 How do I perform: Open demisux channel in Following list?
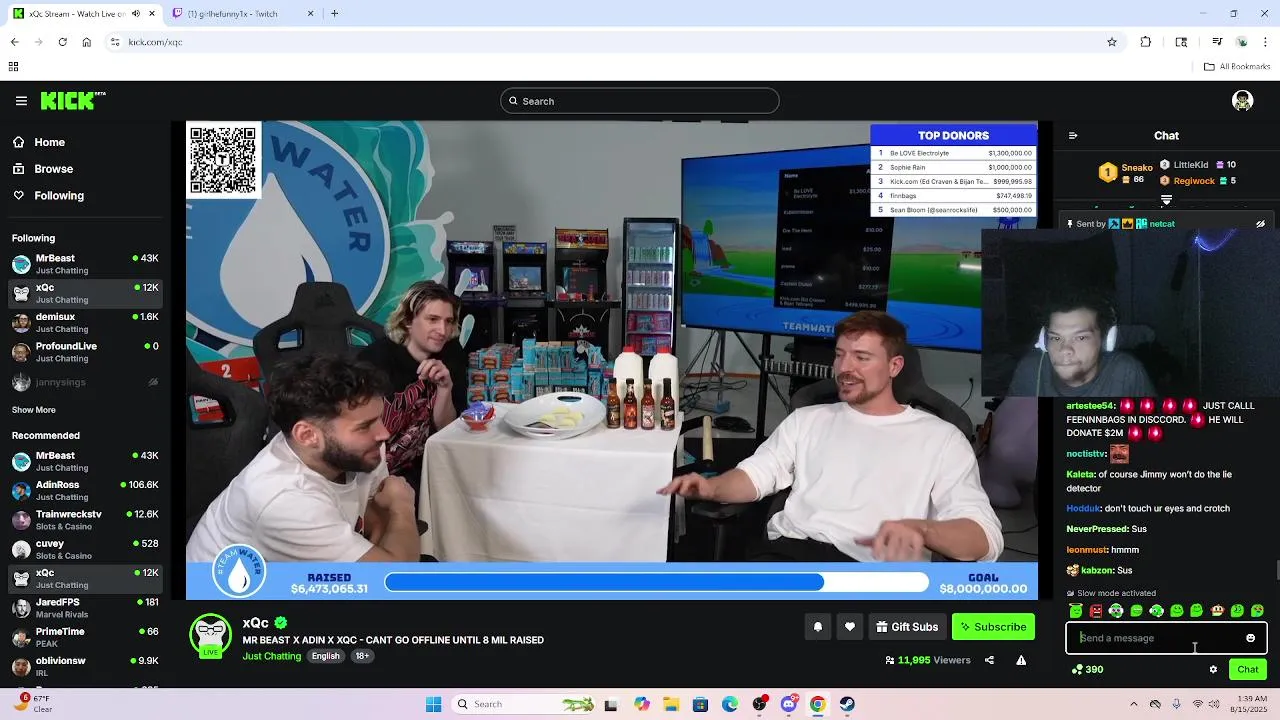86,322
